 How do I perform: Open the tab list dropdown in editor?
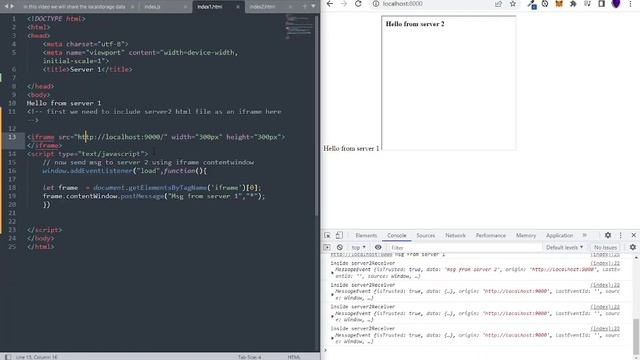click(313, 7)
